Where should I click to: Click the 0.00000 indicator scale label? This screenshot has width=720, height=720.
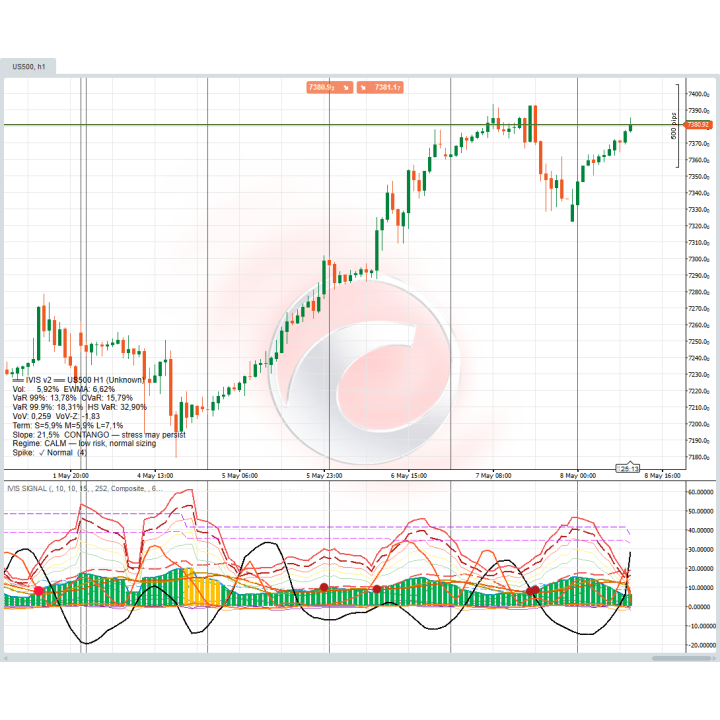point(701,607)
